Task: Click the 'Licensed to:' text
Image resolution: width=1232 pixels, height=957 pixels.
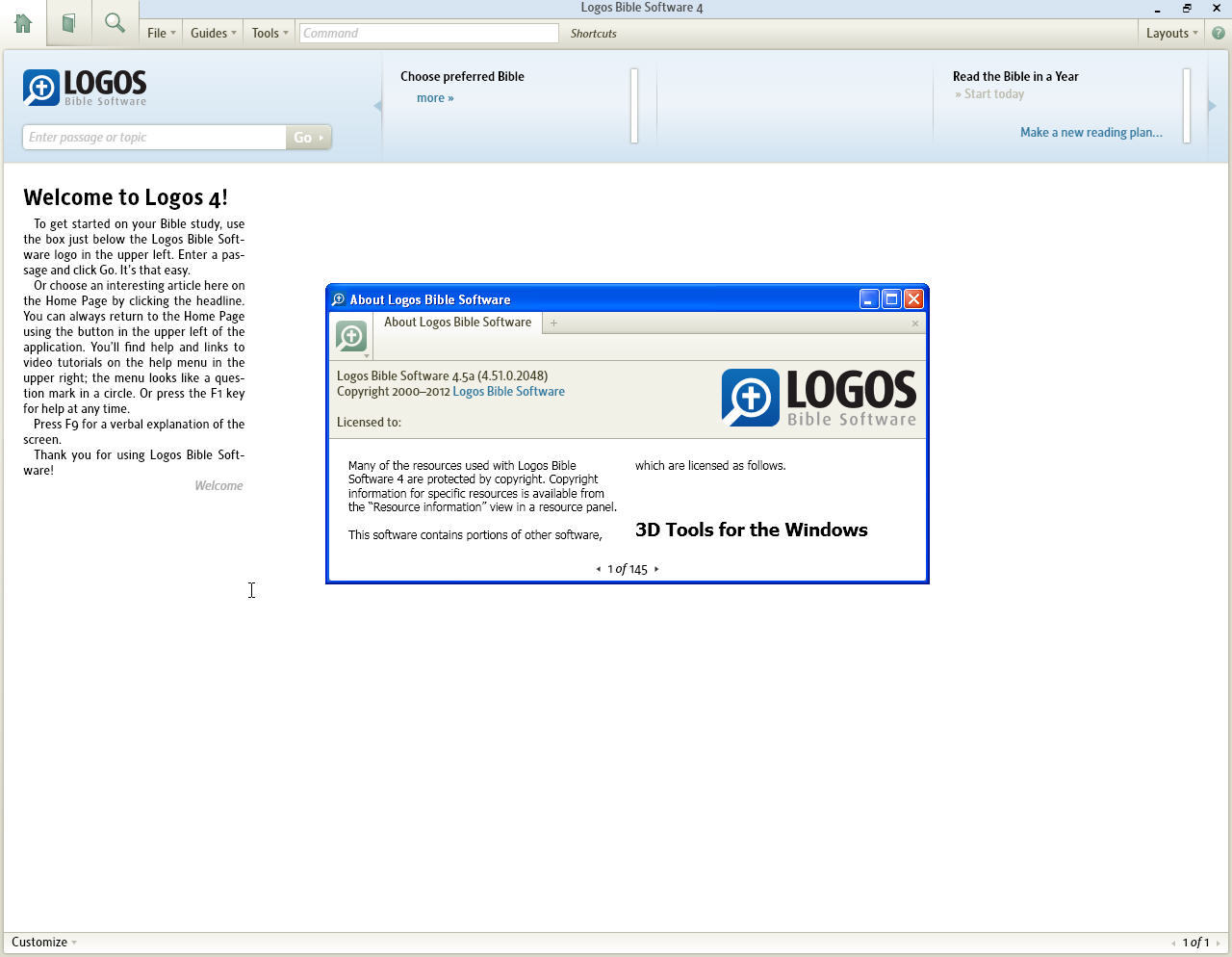Action: 369,423
